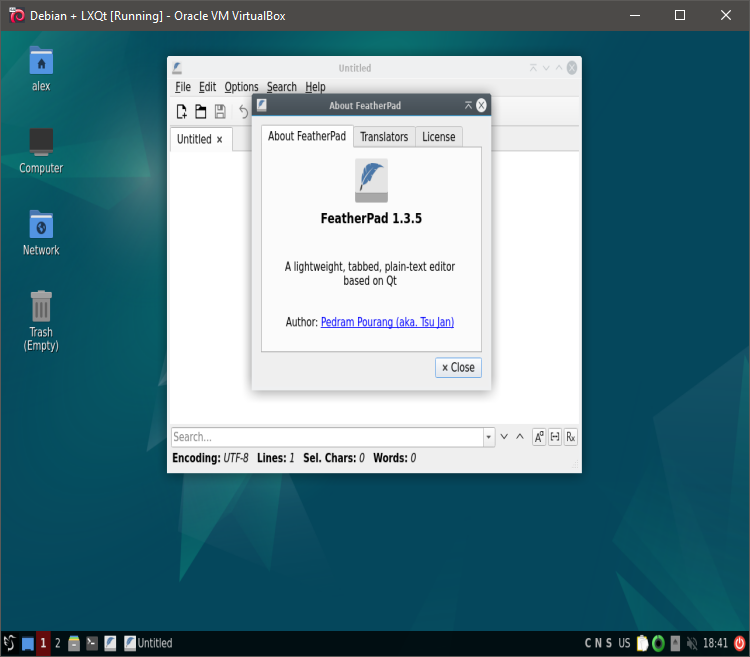Click the FeatherPad 1.3.5 version heading
Viewport: 750px width, 657px height.
click(371, 219)
